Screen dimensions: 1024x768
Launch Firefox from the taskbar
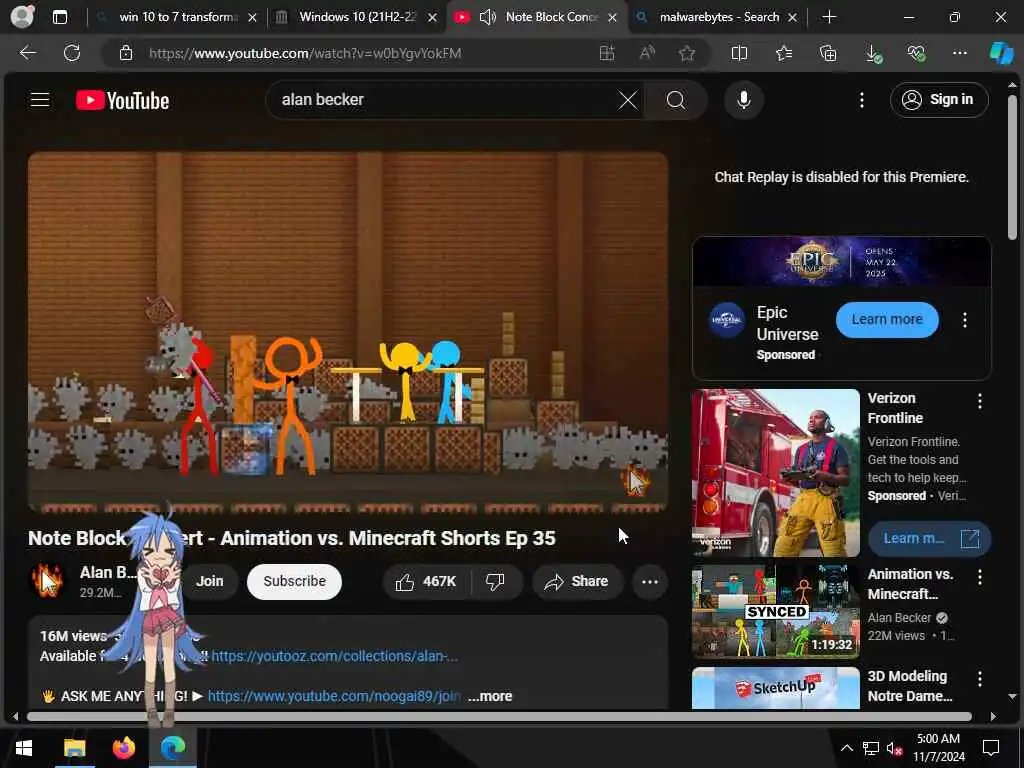(123, 748)
